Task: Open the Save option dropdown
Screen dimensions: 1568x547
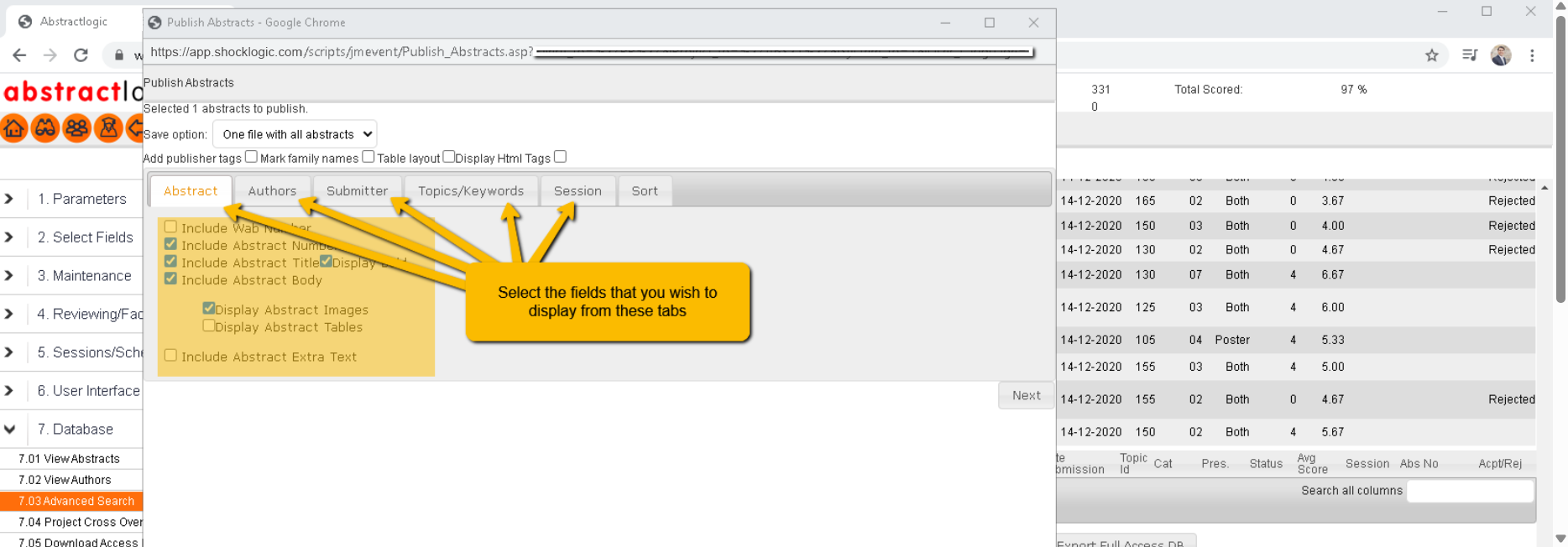Action: [x=295, y=134]
